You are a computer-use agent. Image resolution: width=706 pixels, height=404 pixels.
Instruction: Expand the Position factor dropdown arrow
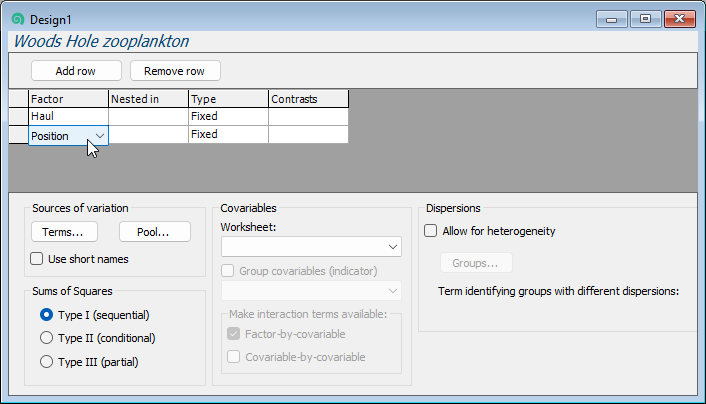99,136
